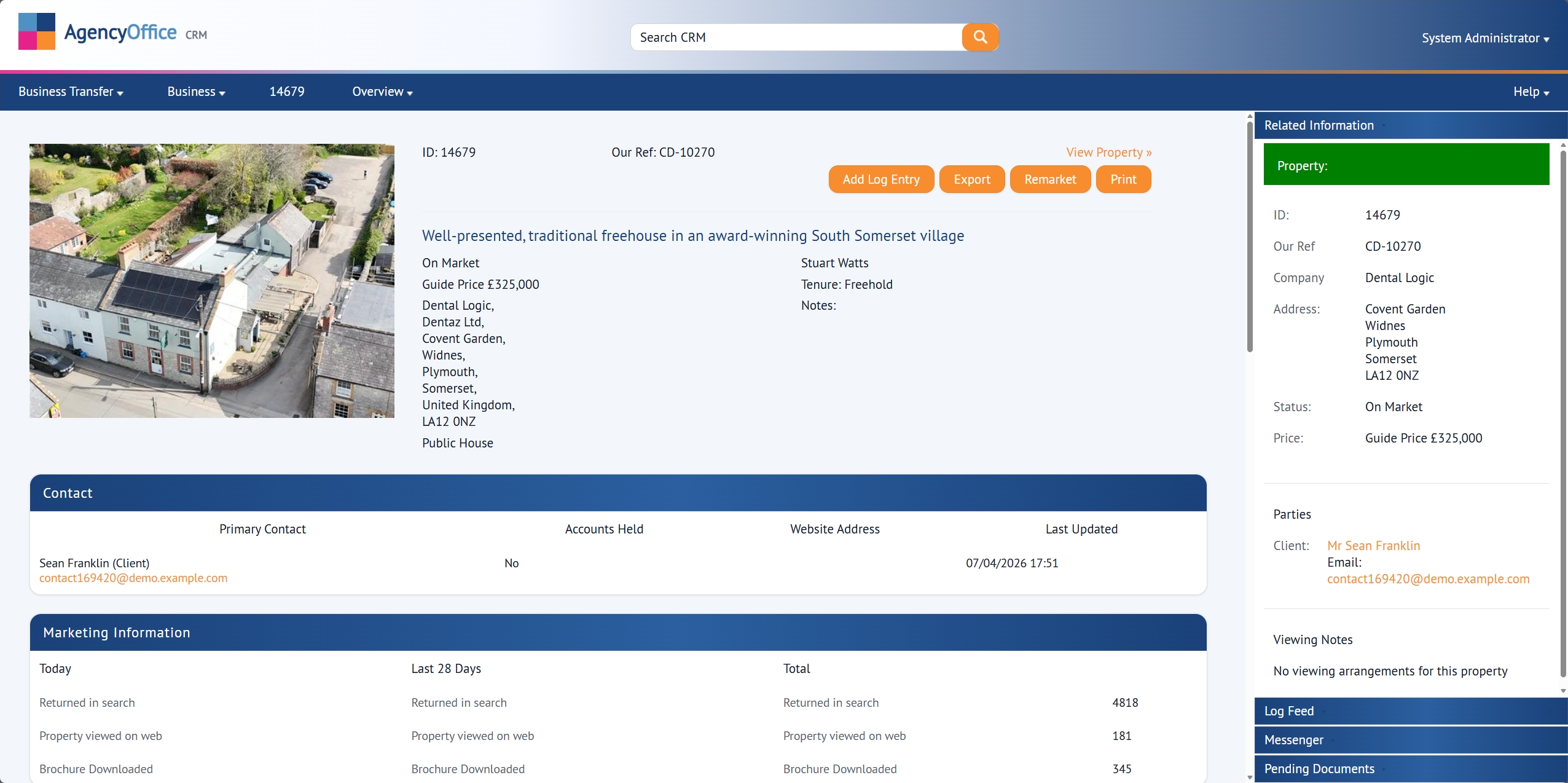Open the Business Transfer menu
1568x783 pixels.
(71, 92)
